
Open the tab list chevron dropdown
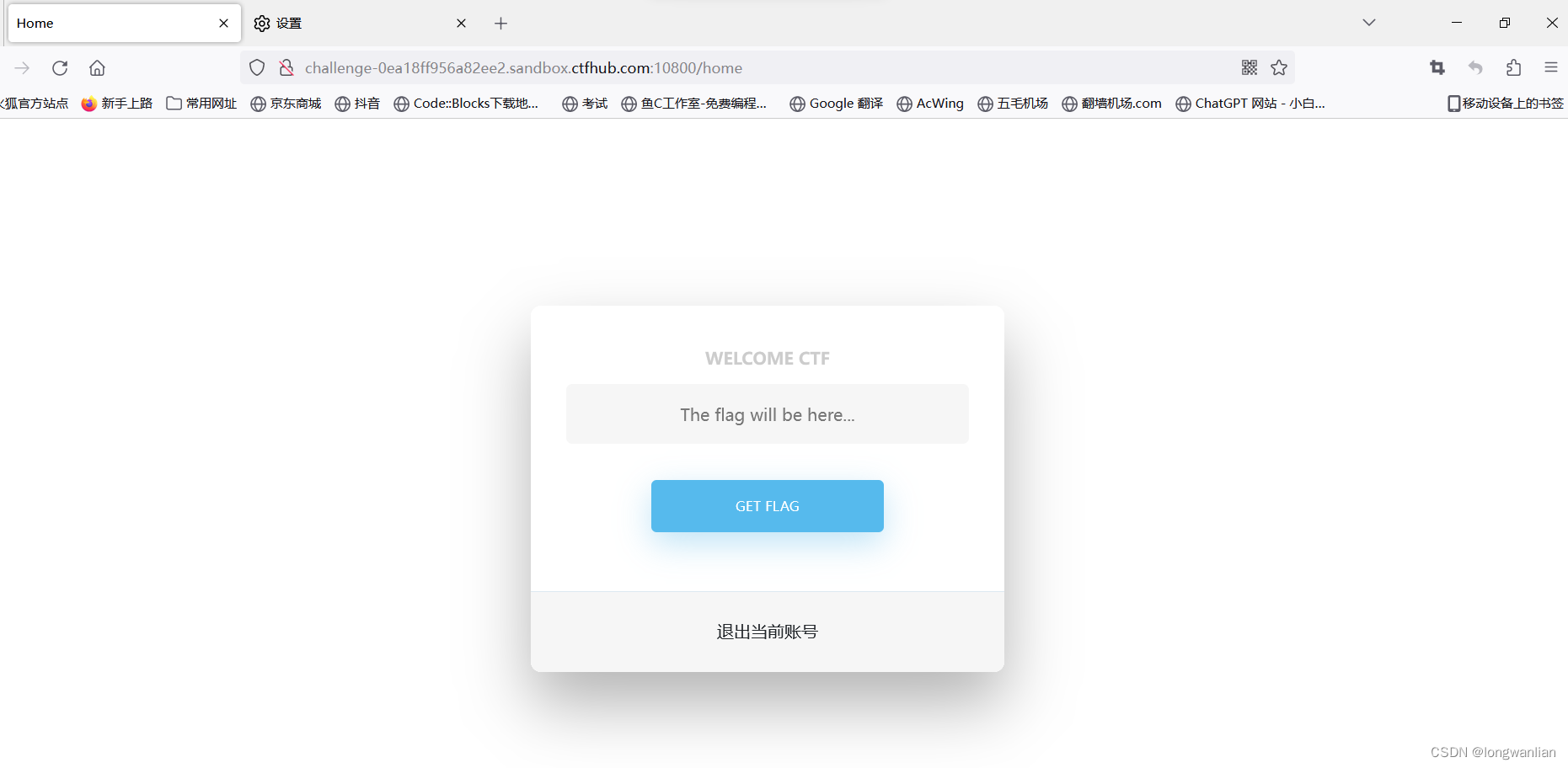pyautogui.click(x=1369, y=22)
